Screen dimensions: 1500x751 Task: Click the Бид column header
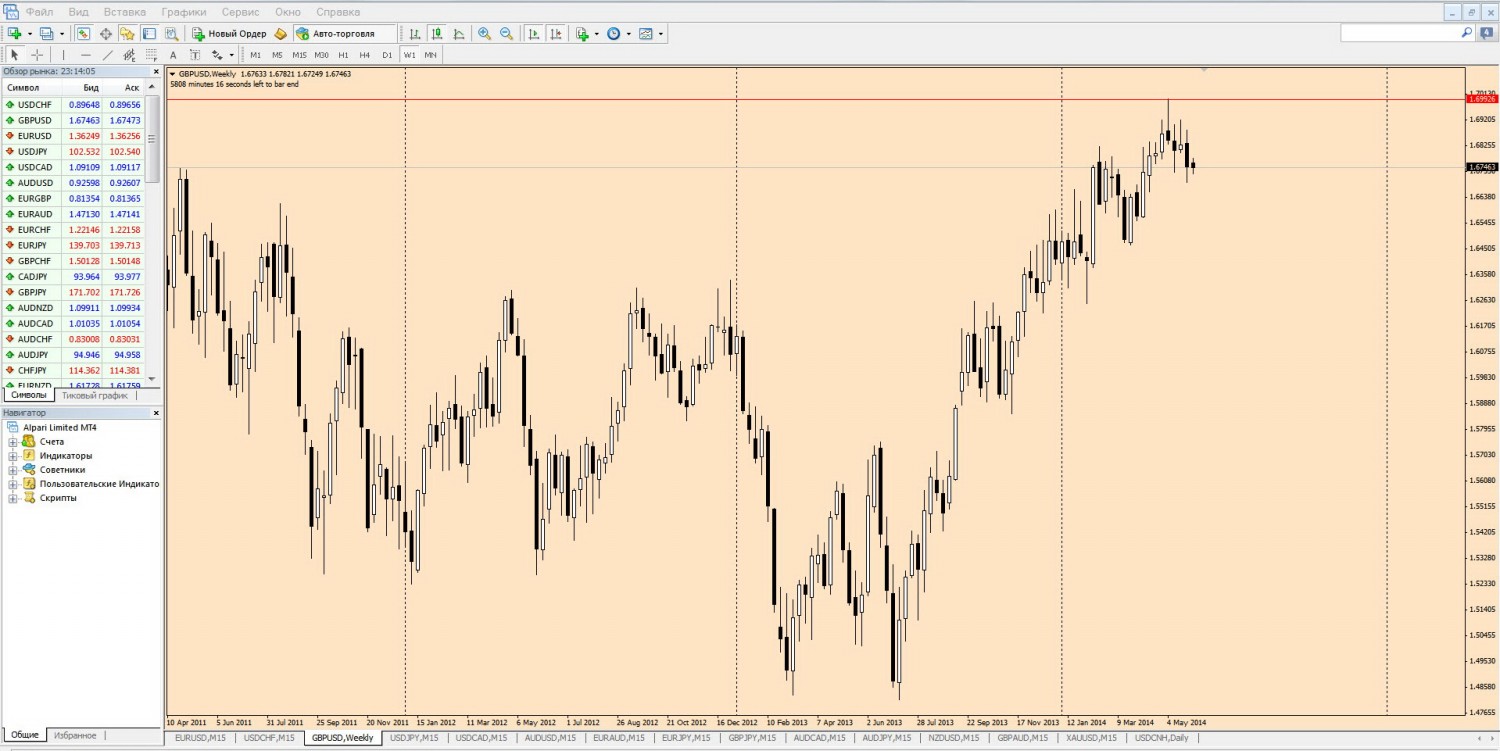[x=91, y=88]
